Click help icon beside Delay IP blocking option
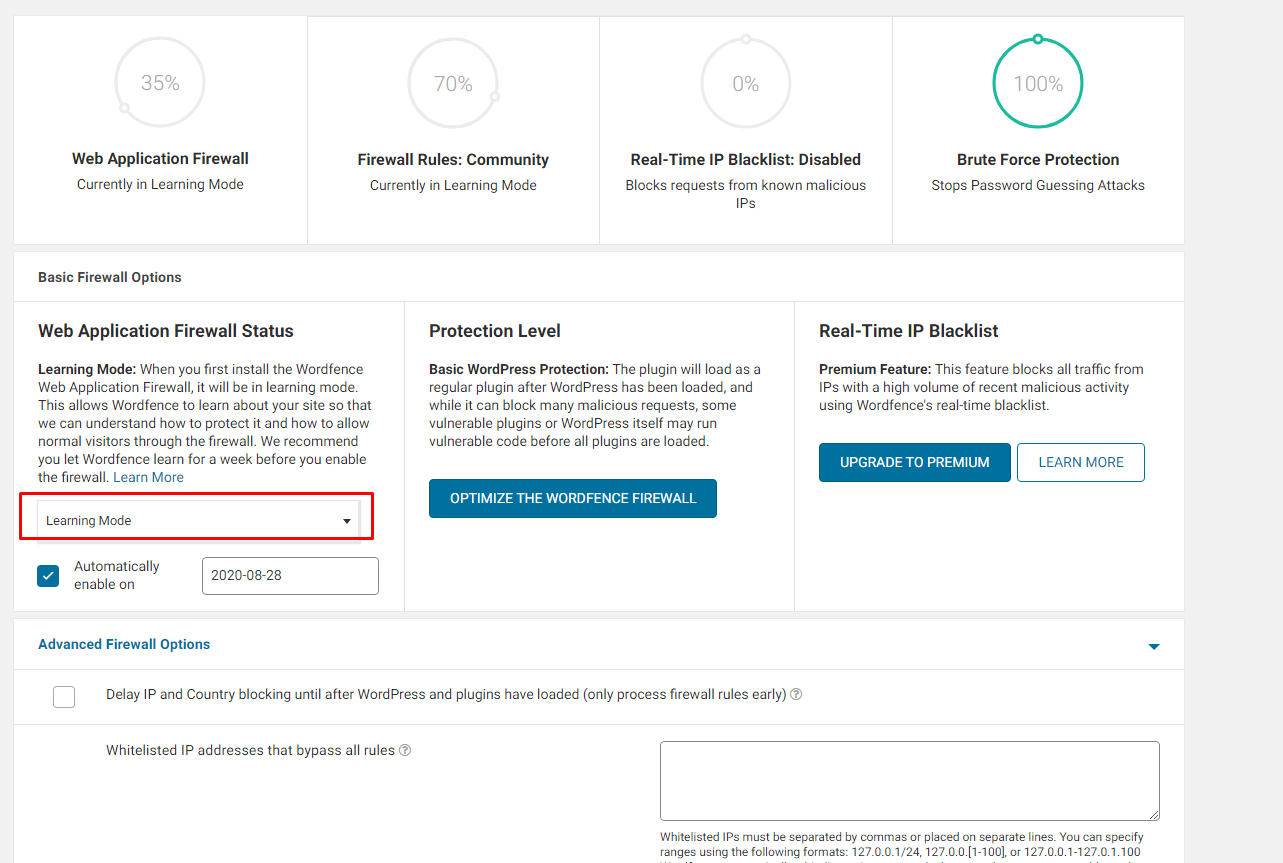Screen dimensions: 1283x863 (797, 695)
